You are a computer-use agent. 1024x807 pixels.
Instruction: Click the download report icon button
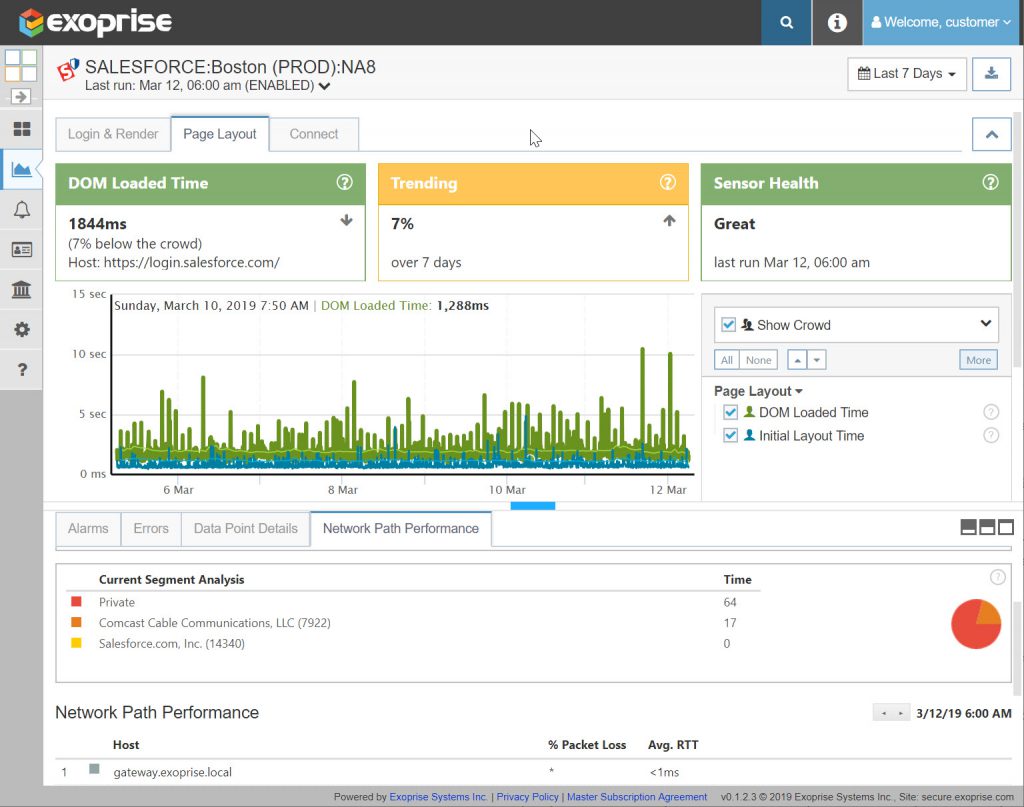coord(991,74)
